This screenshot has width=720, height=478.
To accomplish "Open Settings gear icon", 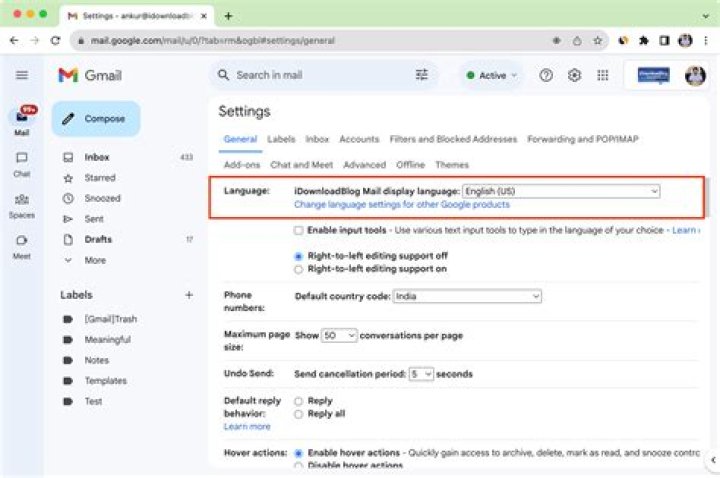I will pos(574,75).
